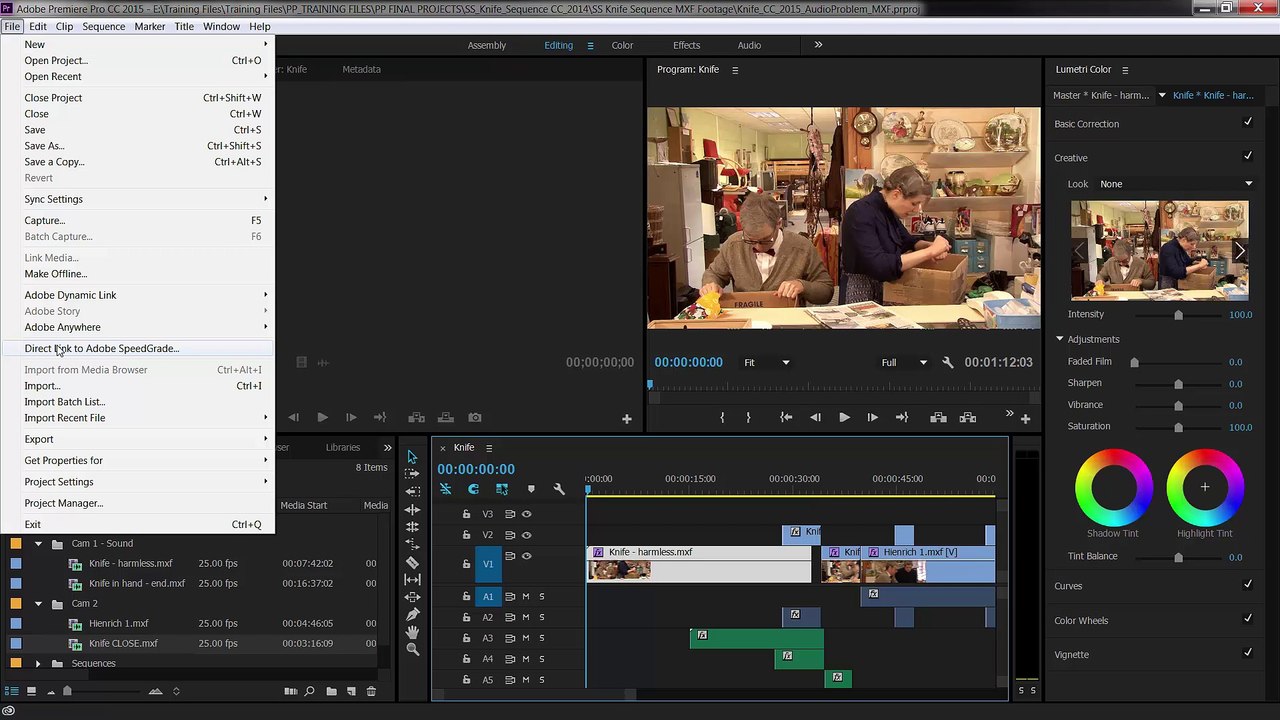Select the Pen tool in the tools panel
This screenshot has height=720, width=1280.
click(412, 614)
